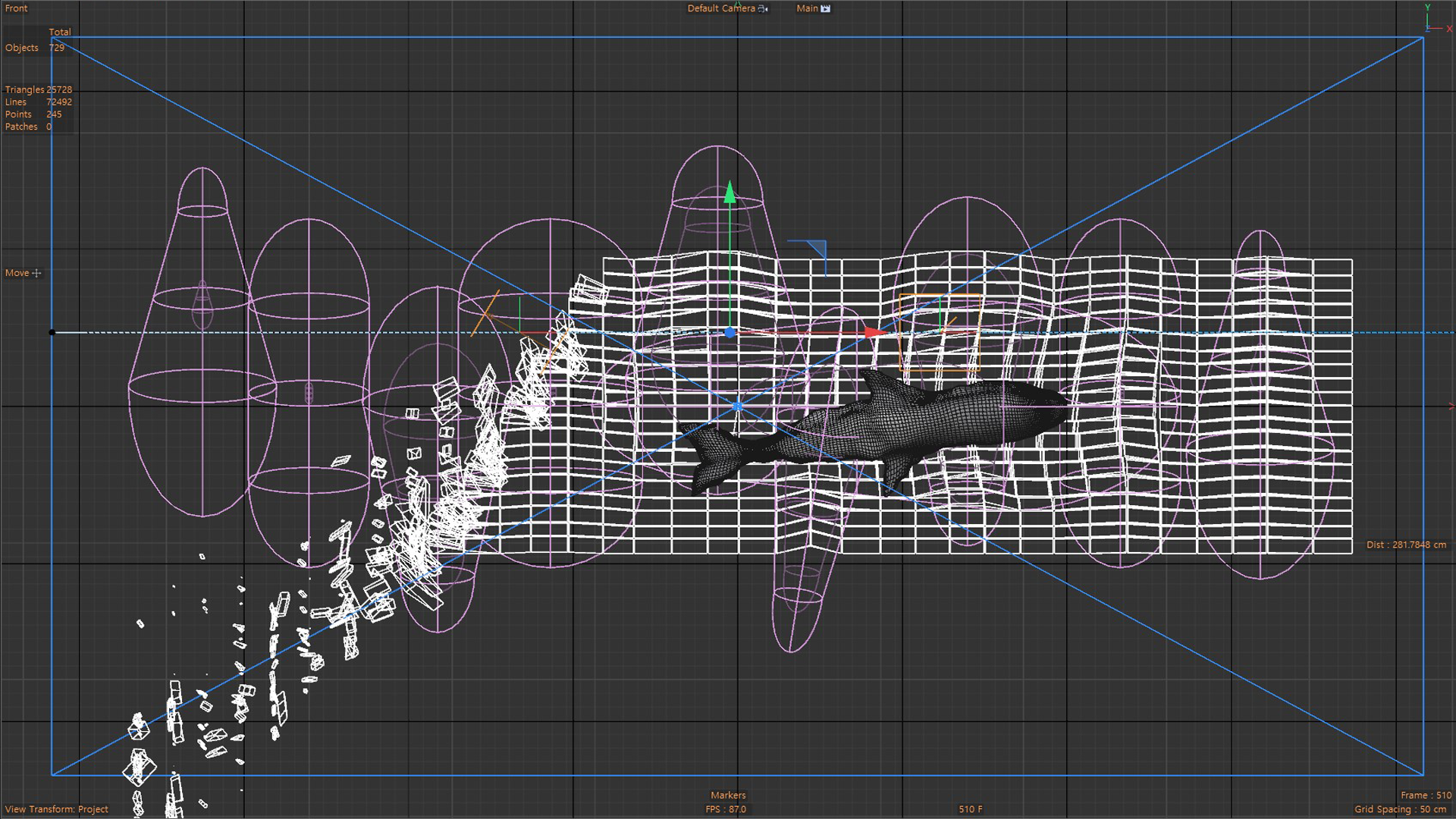1456x819 pixels.
Task: Open the Default Camera label in the viewport header
Action: [x=720, y=8]
